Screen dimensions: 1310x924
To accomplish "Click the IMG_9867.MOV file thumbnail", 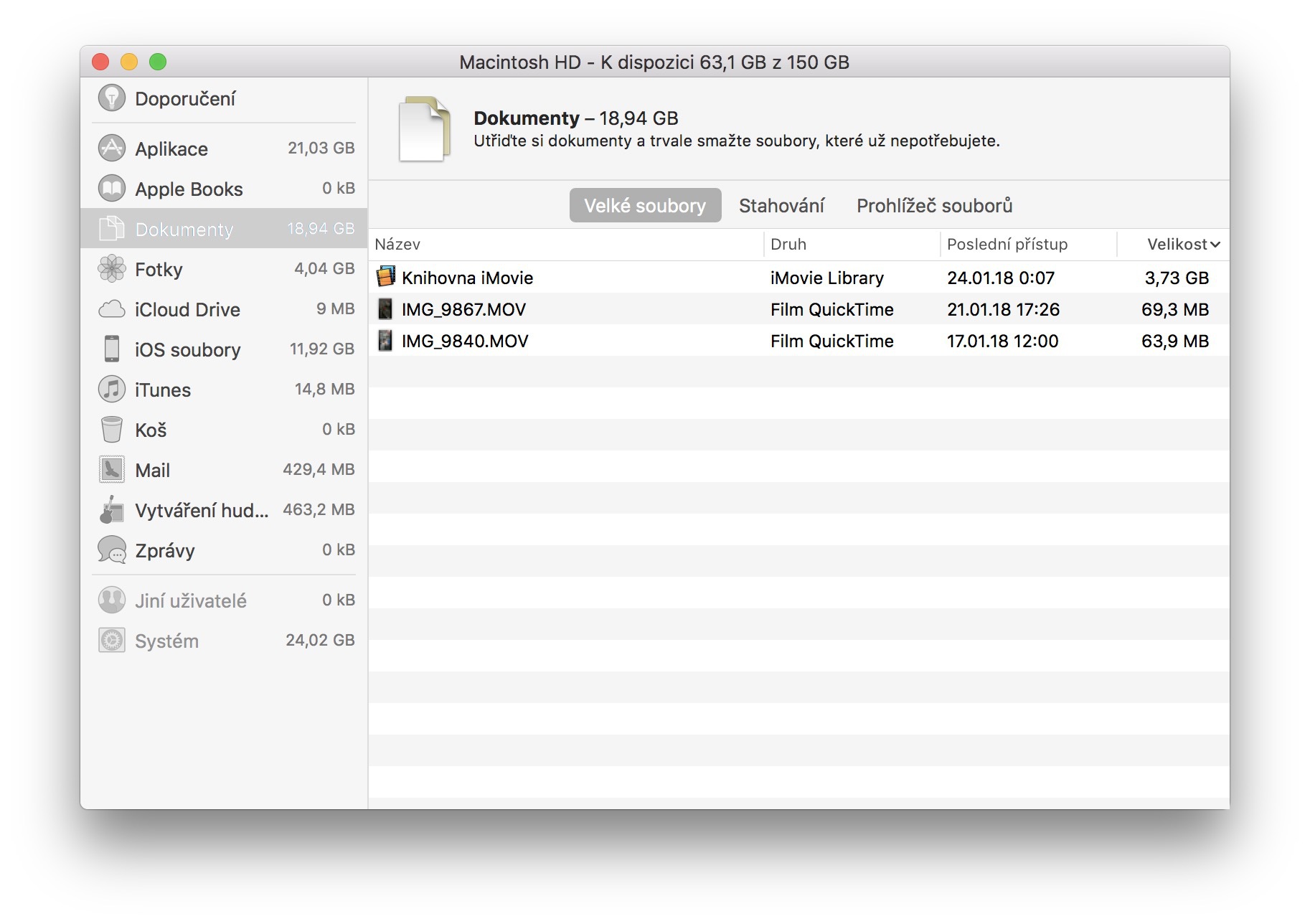I will coord(386,308).
